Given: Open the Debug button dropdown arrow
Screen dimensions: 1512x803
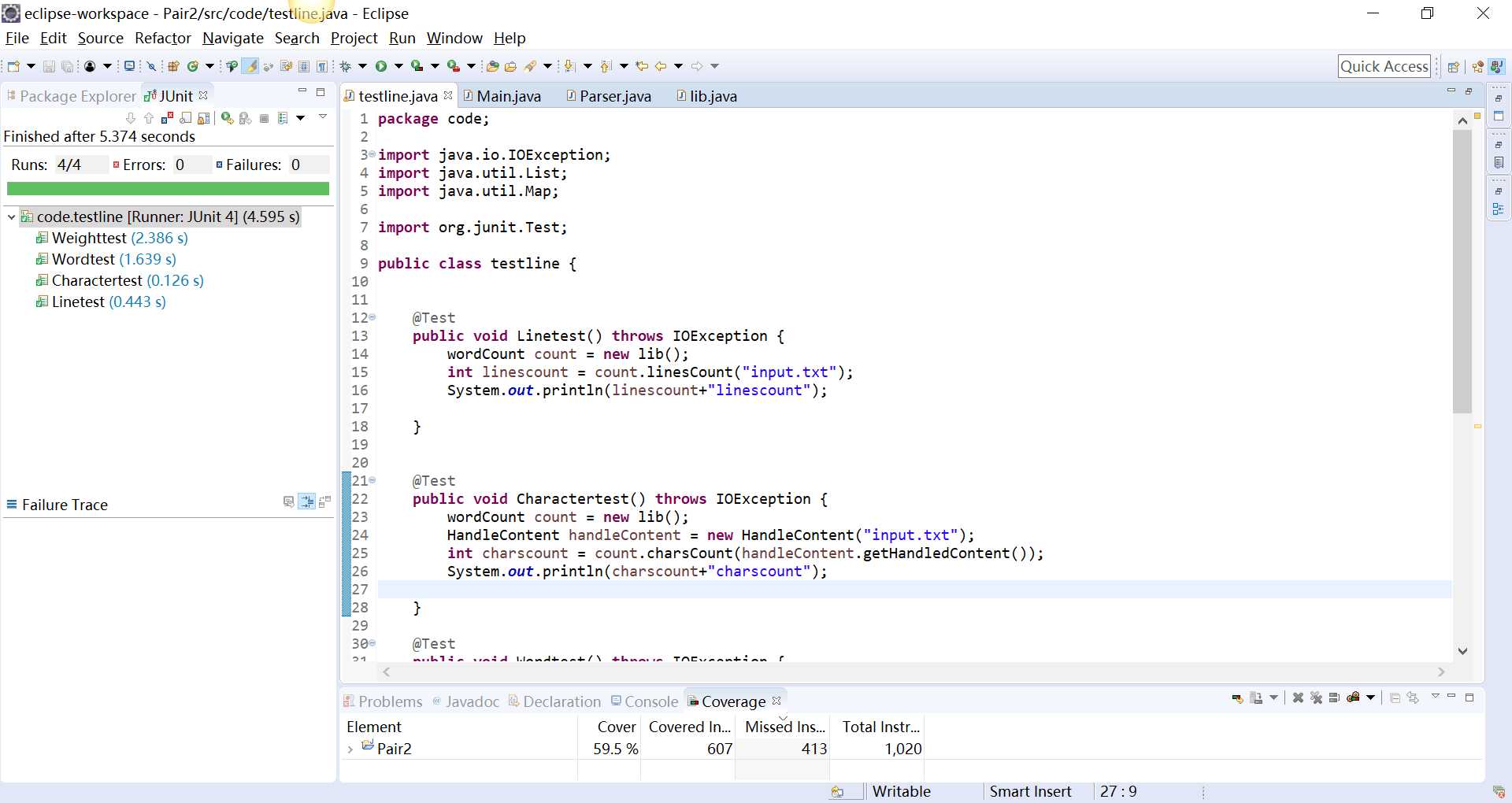Looking at the screenshot, I should tap(362, 66).
